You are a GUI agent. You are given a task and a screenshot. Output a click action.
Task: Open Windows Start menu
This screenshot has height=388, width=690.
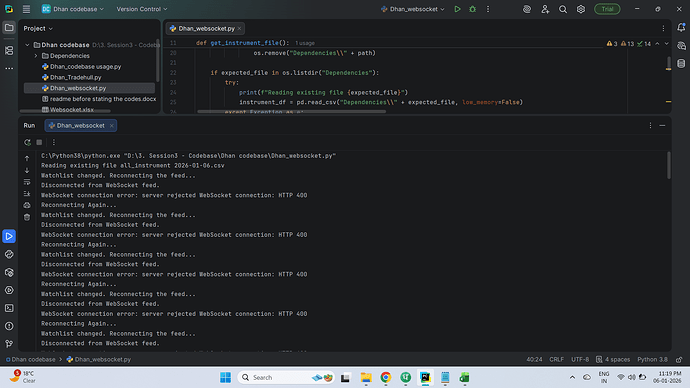[225, 377]
